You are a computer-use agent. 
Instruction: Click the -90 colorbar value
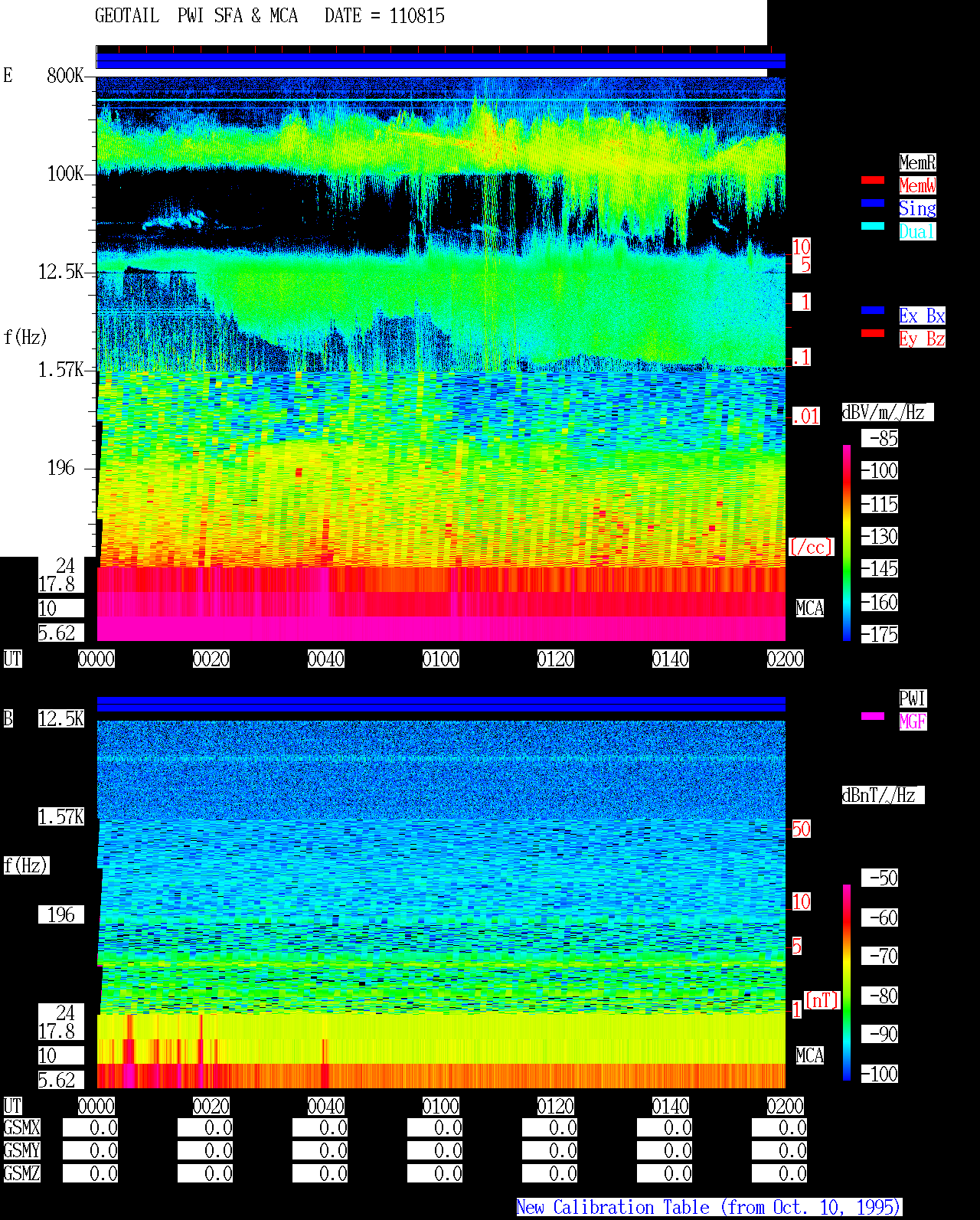coord(880,1034)
